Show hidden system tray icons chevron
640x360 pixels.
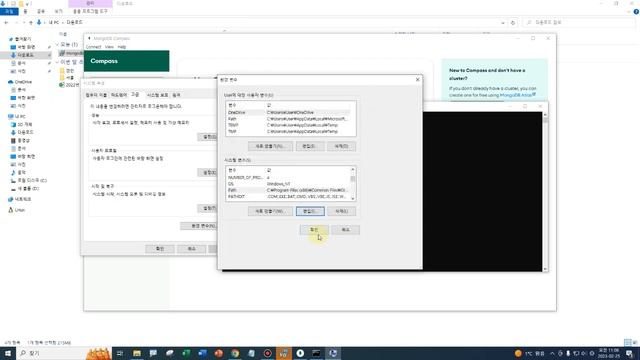pos(552,353)
